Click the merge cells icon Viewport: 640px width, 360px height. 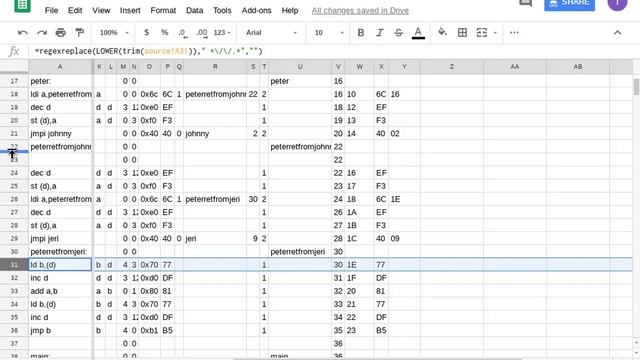pos(482,33)
